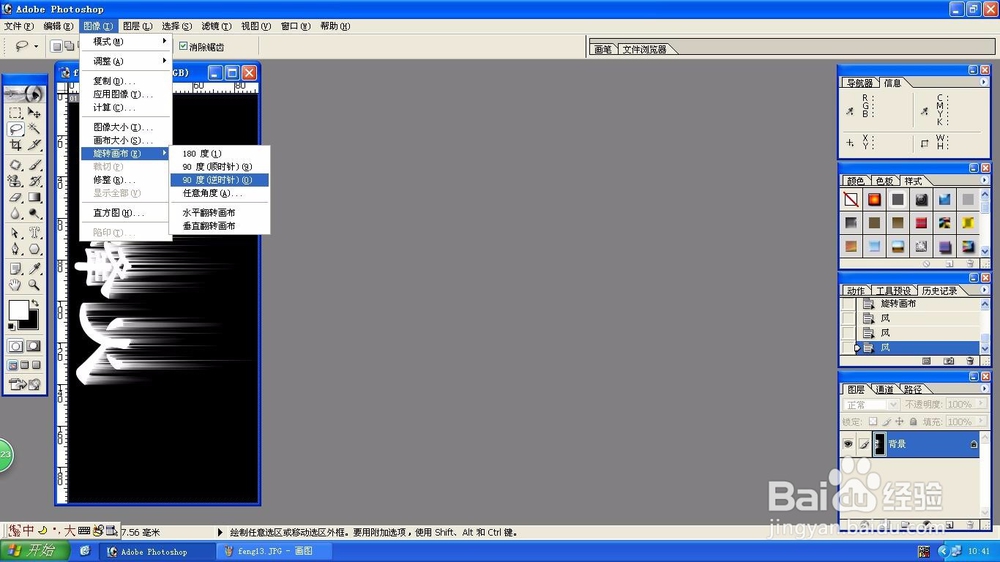Screen dimensions: 1000x562
Task: Open the 滤镜 menu in menu bar
Action: (216, 26)
